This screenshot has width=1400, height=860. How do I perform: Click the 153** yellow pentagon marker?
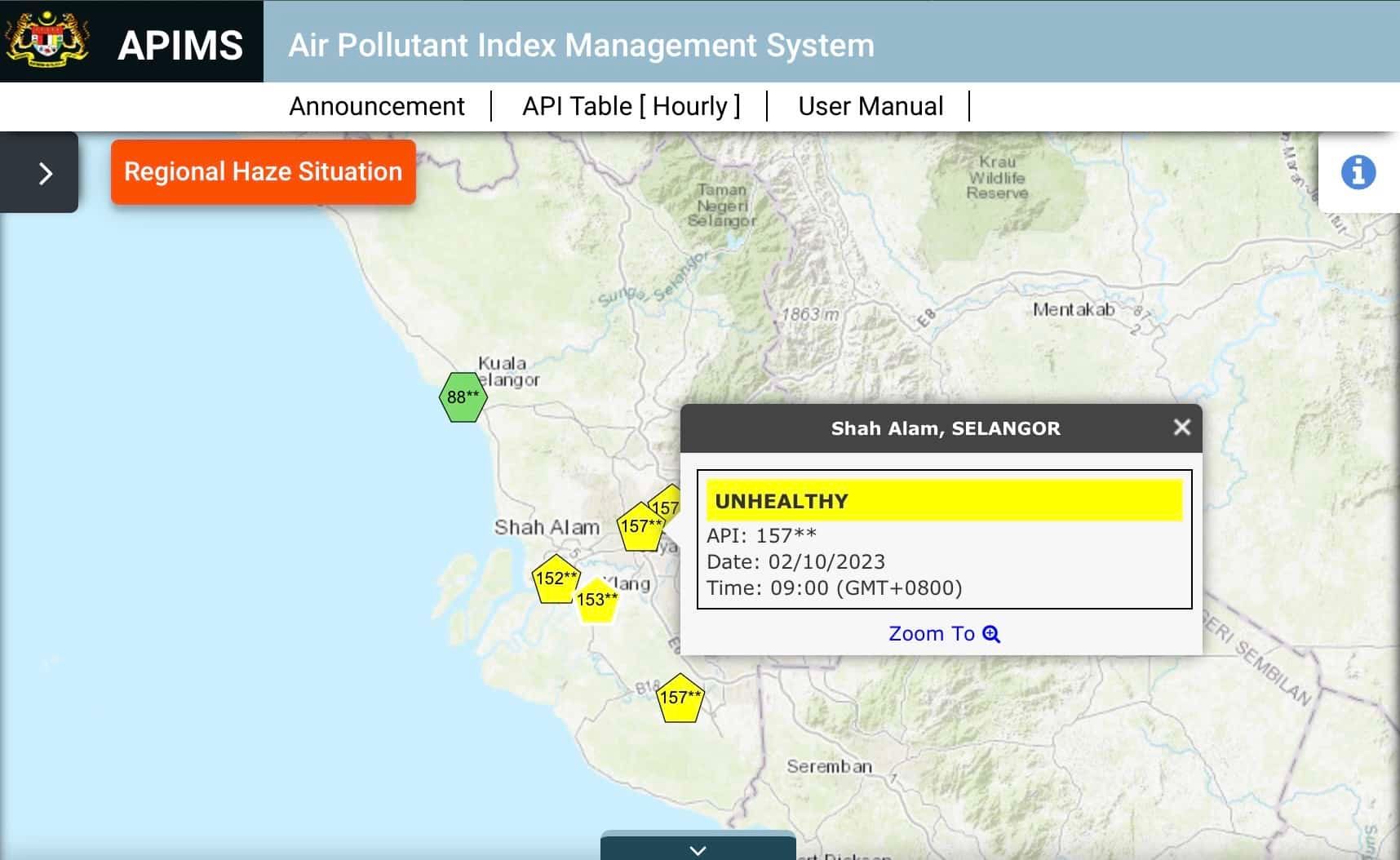coord(596,601)
